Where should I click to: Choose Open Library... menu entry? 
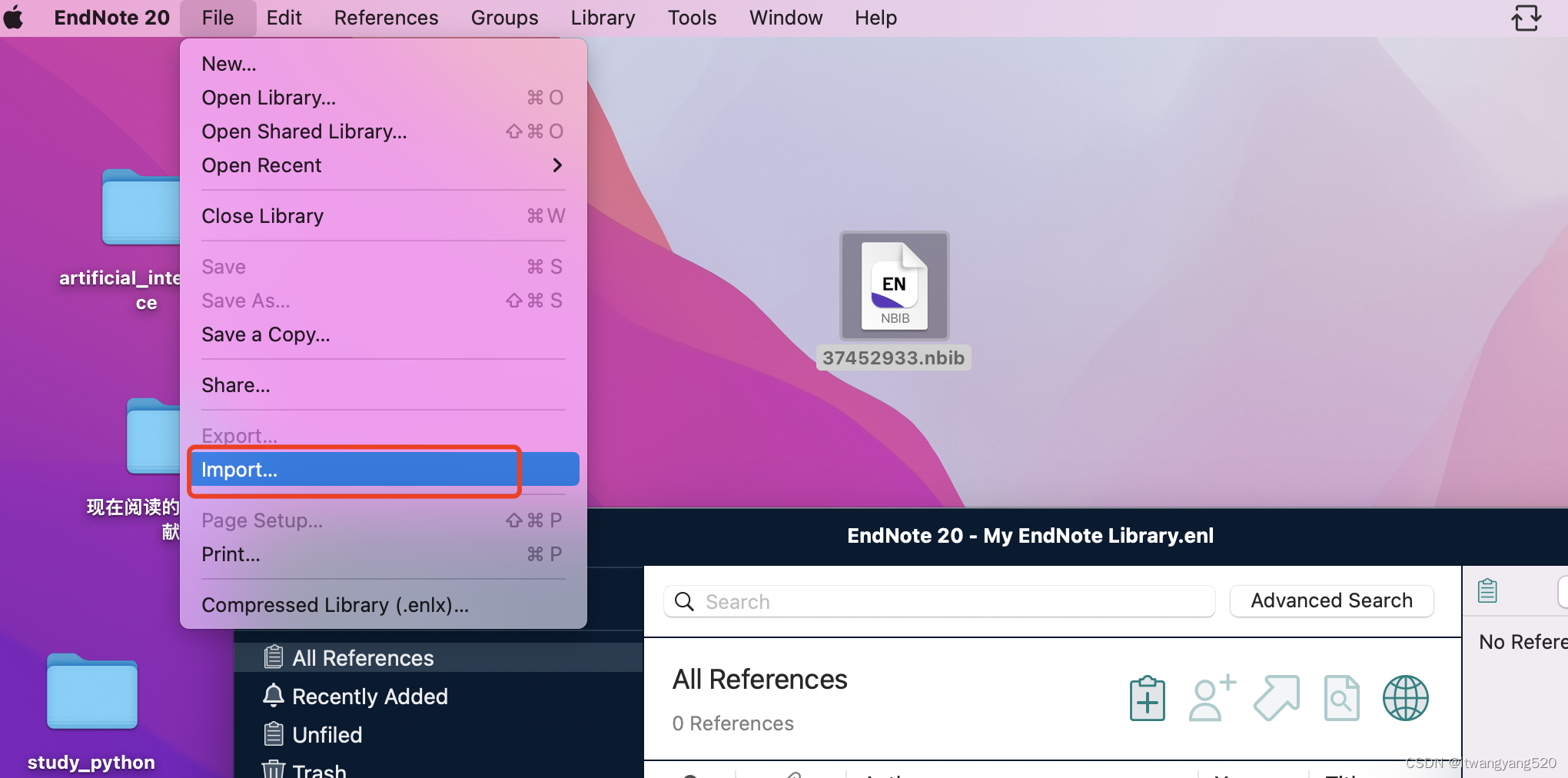pyautogui.click(x=384, y=98)
